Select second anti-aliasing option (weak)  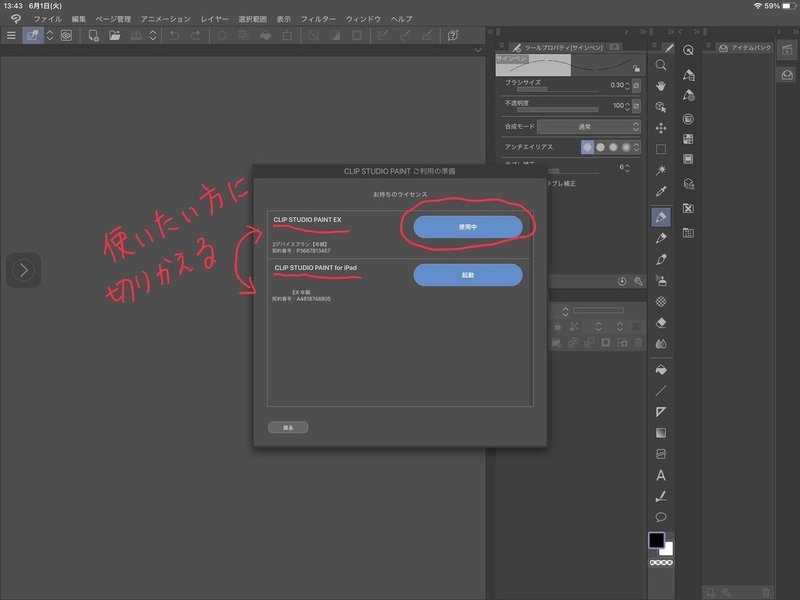coord(601,147)
